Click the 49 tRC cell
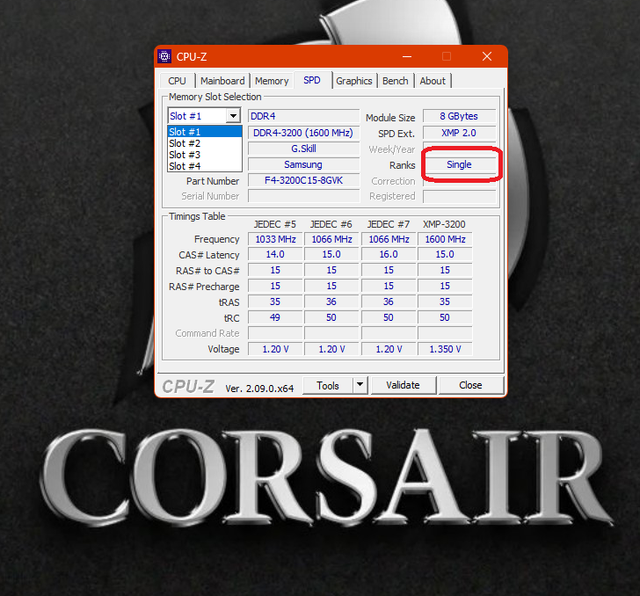 point(276,318)
